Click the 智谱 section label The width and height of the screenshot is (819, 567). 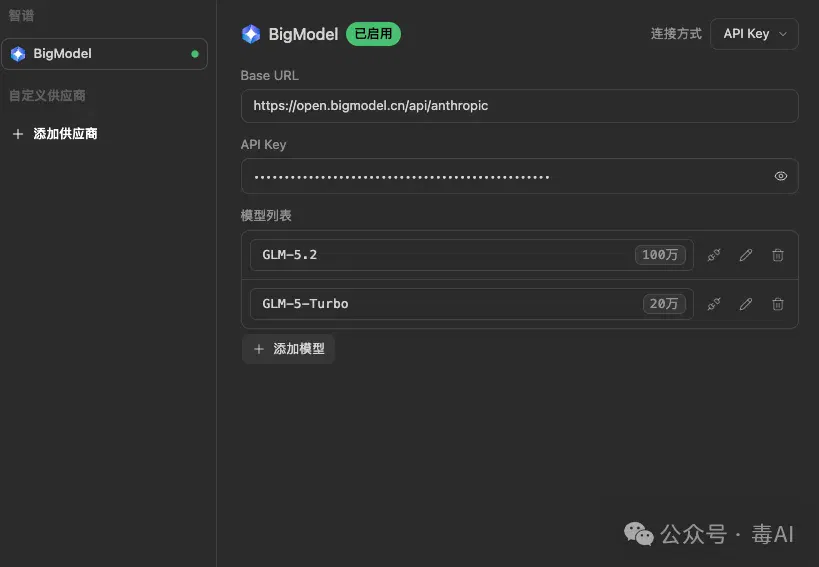21,16
